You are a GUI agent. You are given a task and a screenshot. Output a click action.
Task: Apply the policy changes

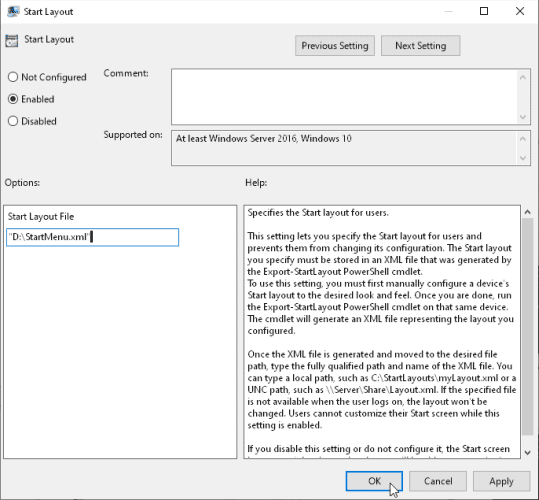click(x=502, y=481)
